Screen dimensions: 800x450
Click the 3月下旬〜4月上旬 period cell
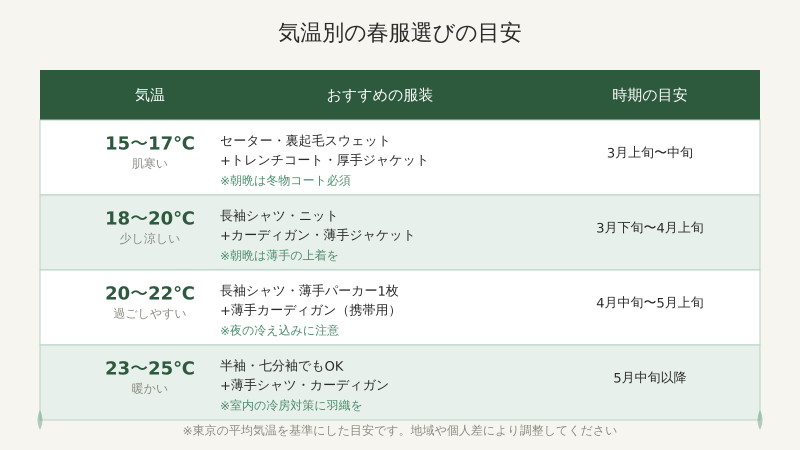(x=649, y=228)
